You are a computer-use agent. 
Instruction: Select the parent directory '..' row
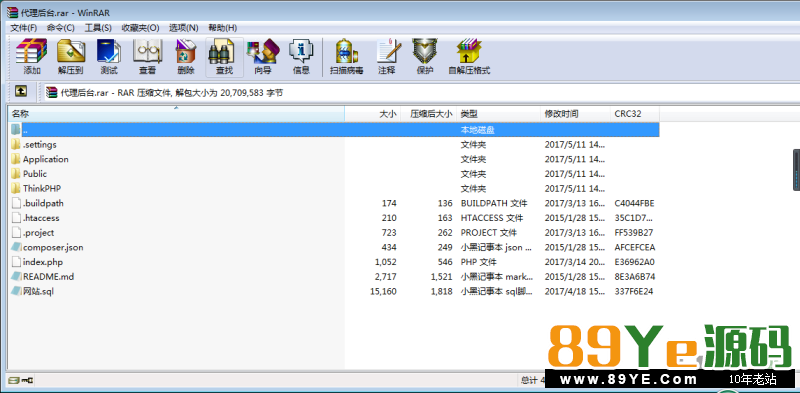334,130
